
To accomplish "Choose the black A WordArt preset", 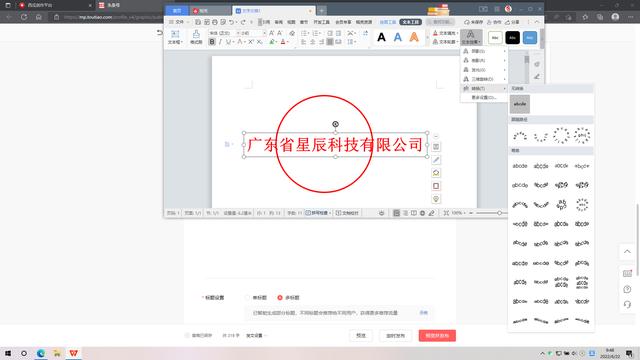I will pos(381,37).
